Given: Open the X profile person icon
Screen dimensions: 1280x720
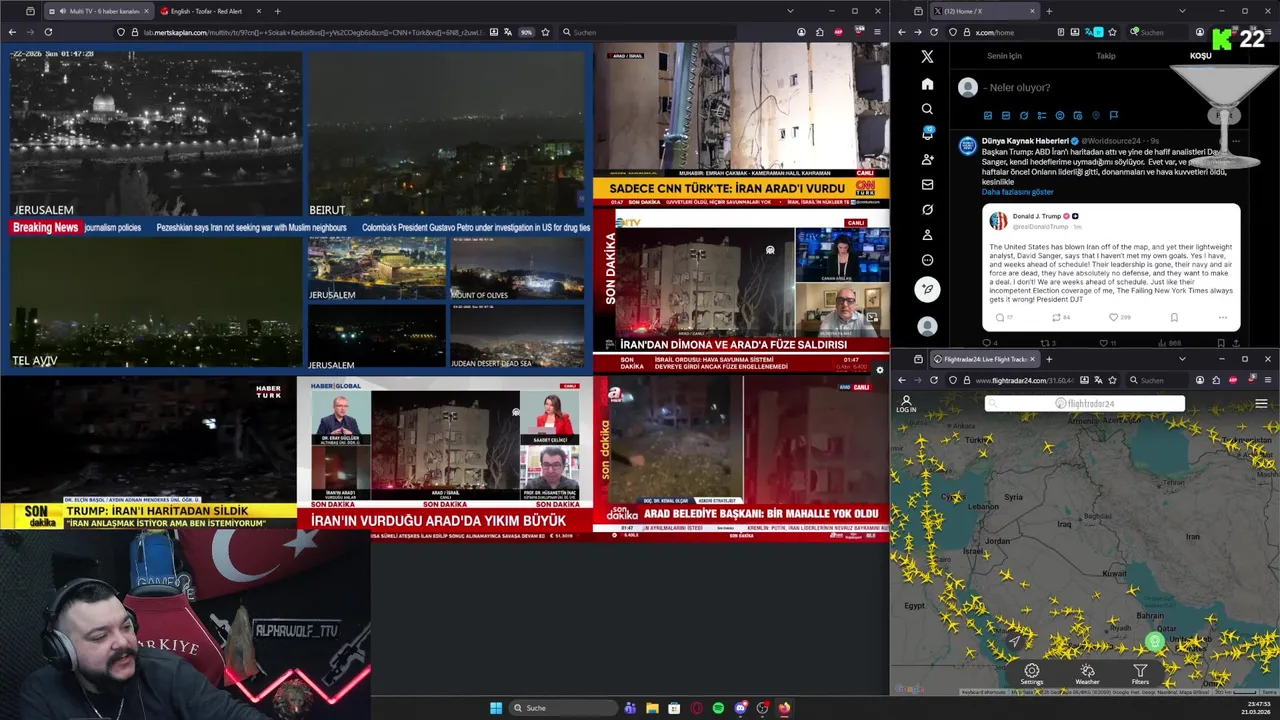Looking at the screenshot, I should coord(927,235).
